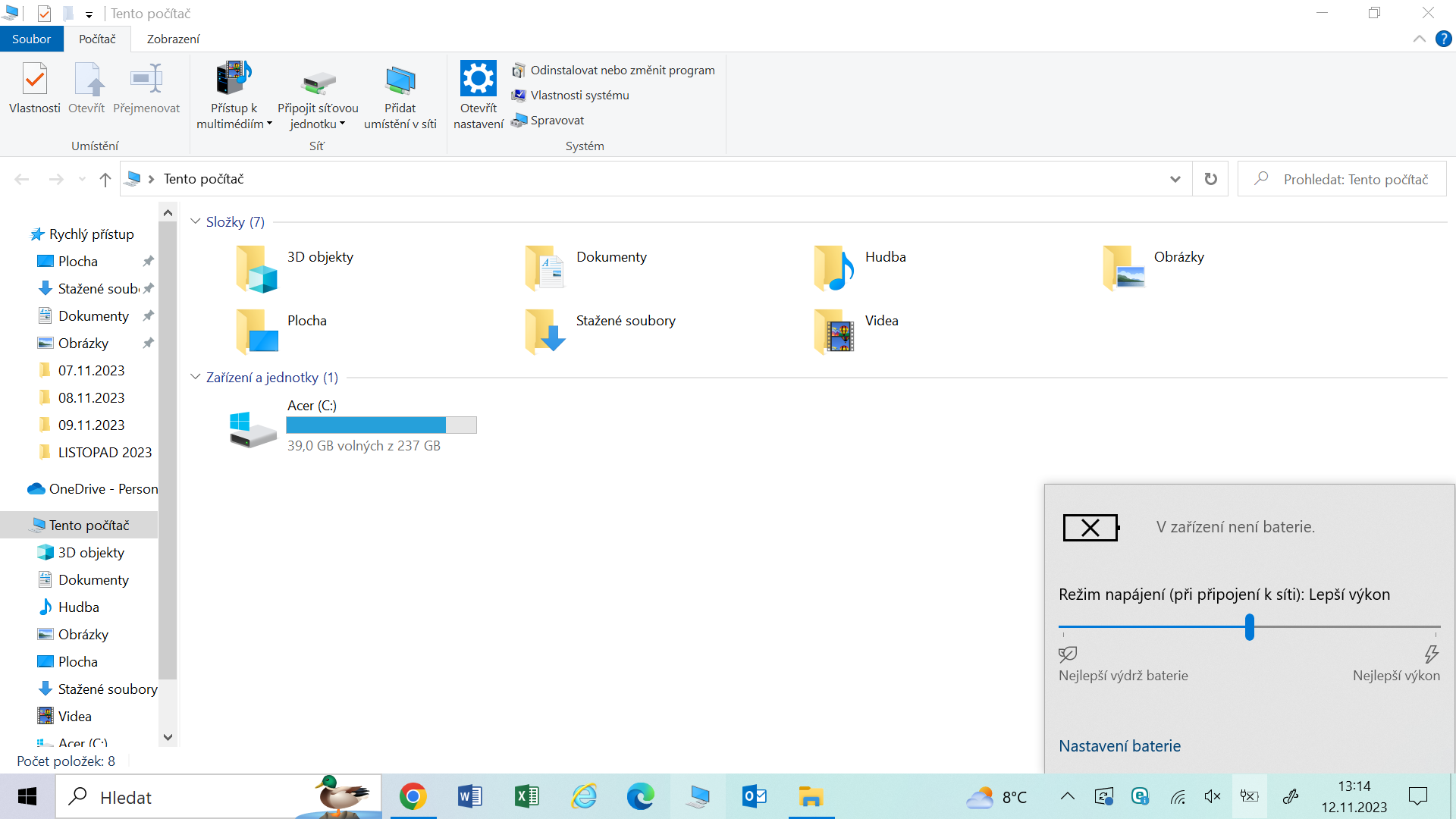This screenshot has height=819, width=1456.
Task: Click the power mode slider handle
Action: (x=1249, y=627)
